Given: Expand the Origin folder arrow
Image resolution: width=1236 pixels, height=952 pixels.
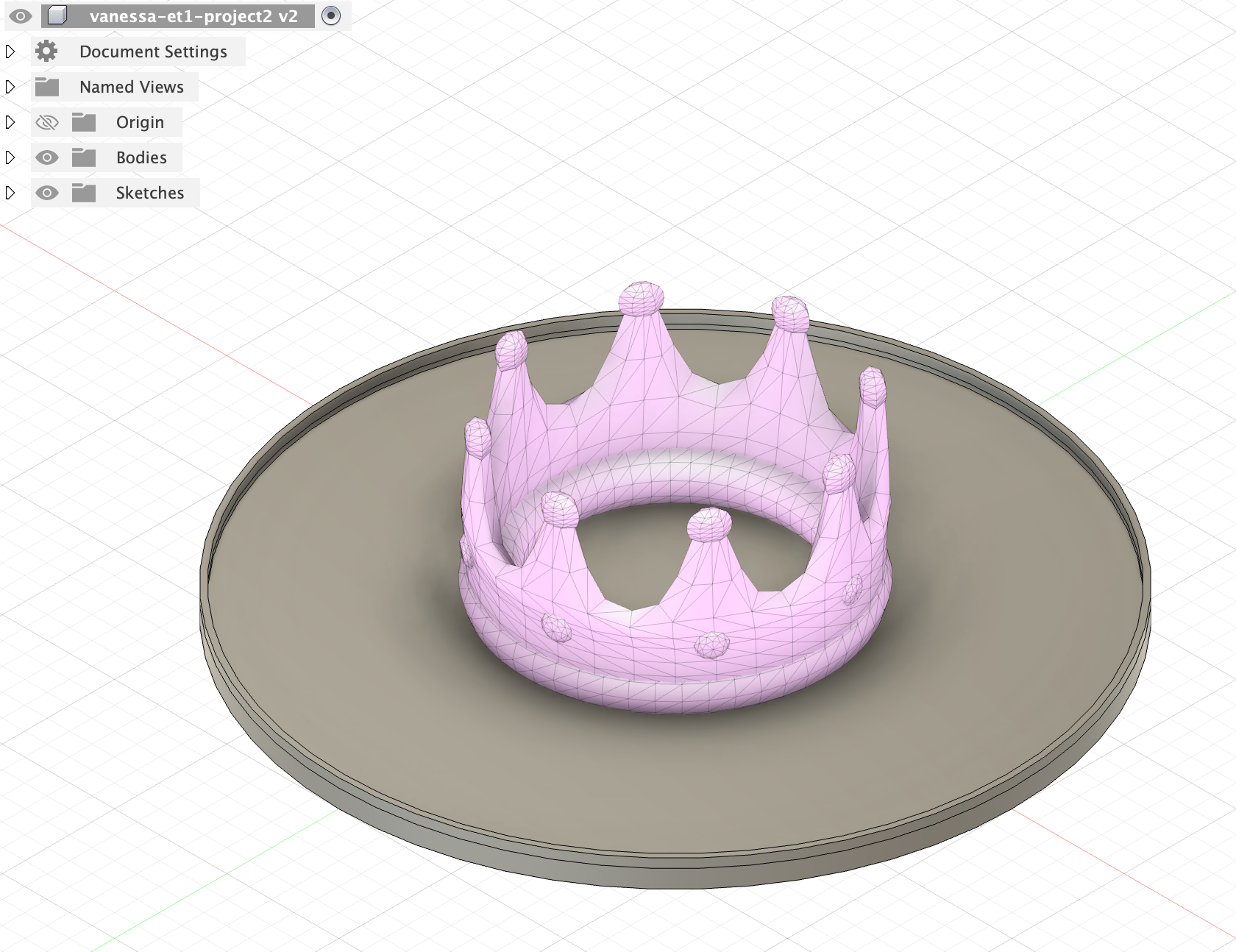Looking at the screenshot, I should coord(10,122).
